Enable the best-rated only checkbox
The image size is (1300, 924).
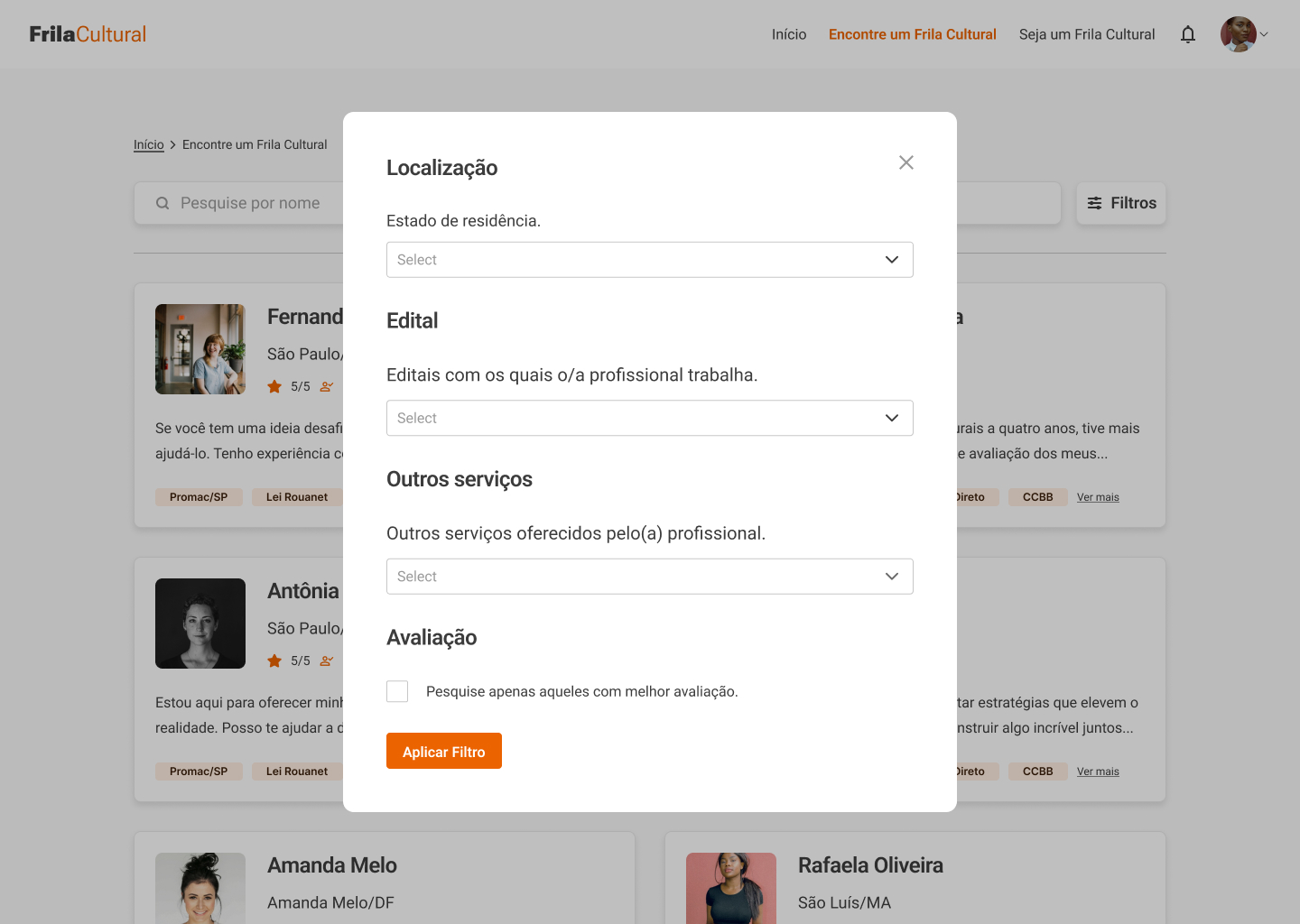[x=397, y=691]
